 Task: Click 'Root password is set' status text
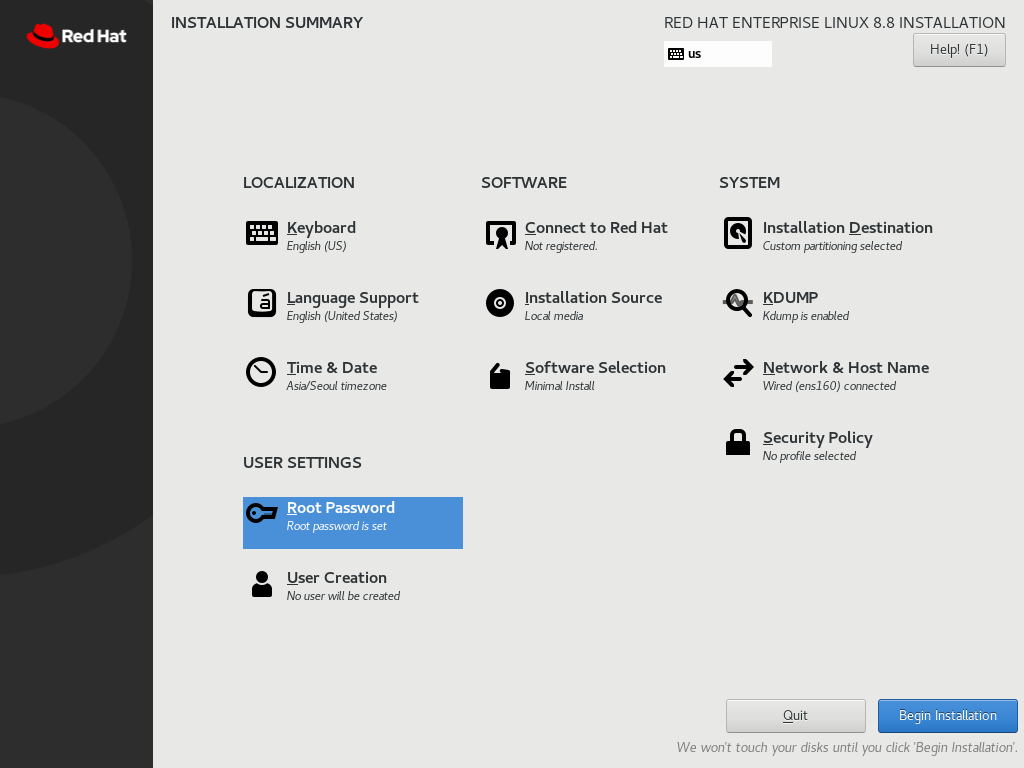click(336, 526)
